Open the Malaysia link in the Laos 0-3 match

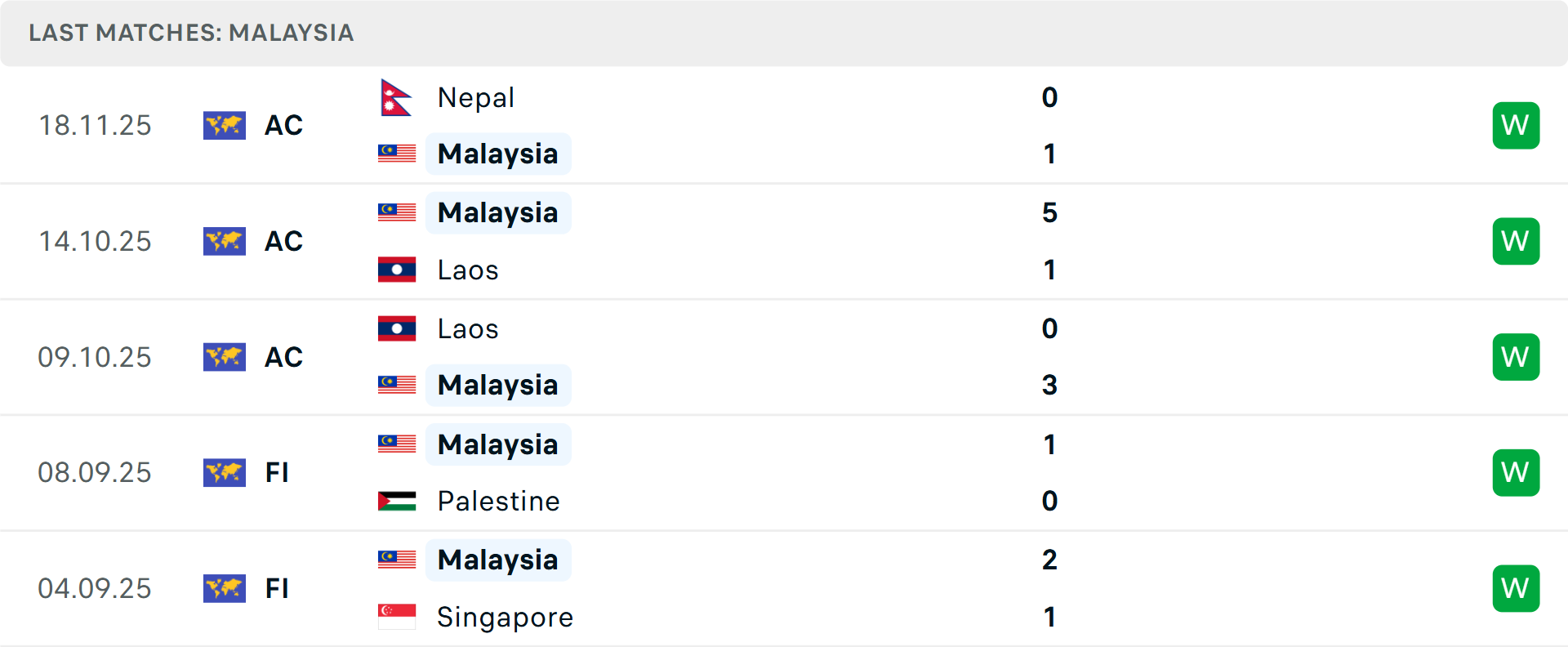(x=498, y=385)
